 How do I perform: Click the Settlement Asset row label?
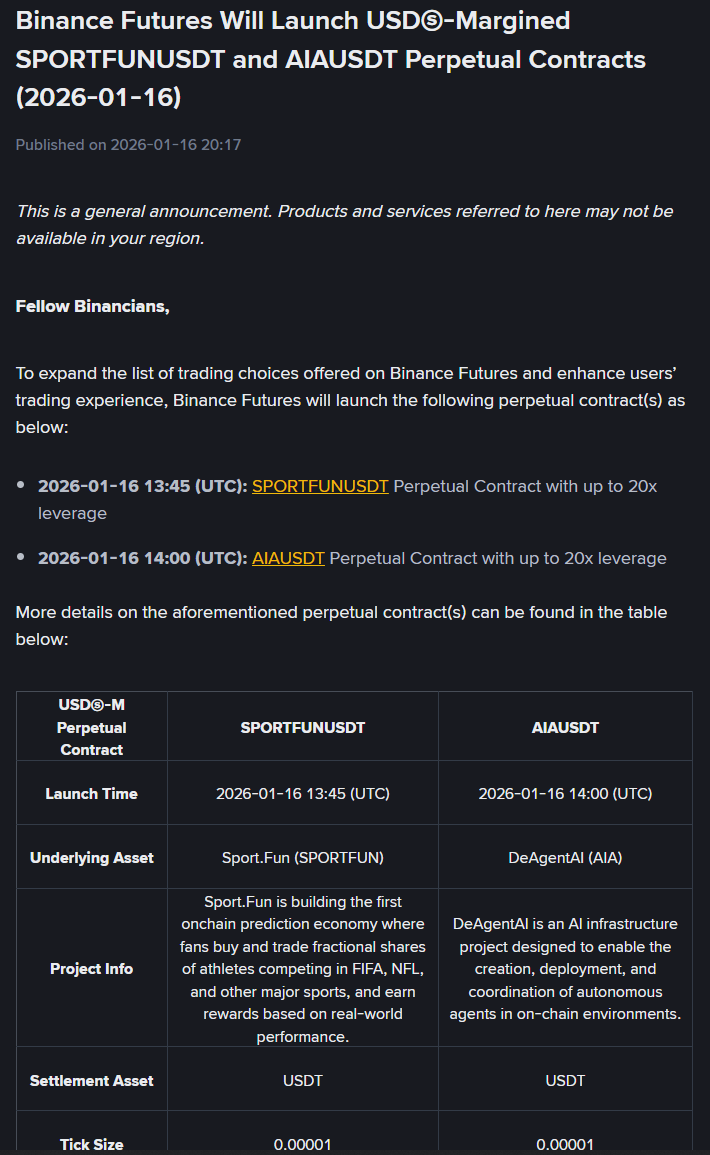point(91,1081)
